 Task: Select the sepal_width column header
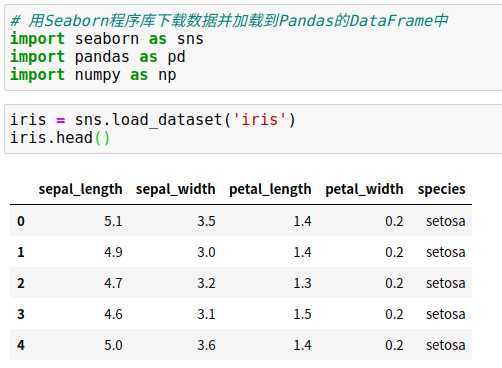click(175, 189)
